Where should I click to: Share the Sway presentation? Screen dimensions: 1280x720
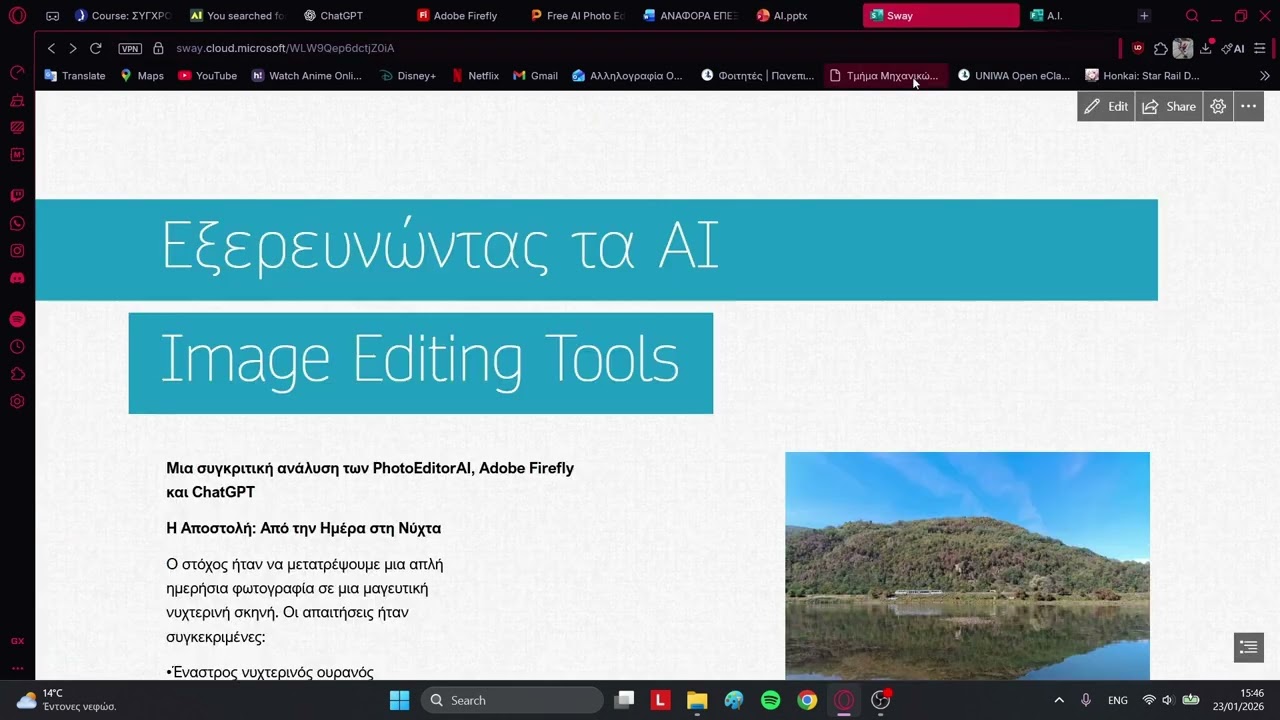coord(1169,107)
